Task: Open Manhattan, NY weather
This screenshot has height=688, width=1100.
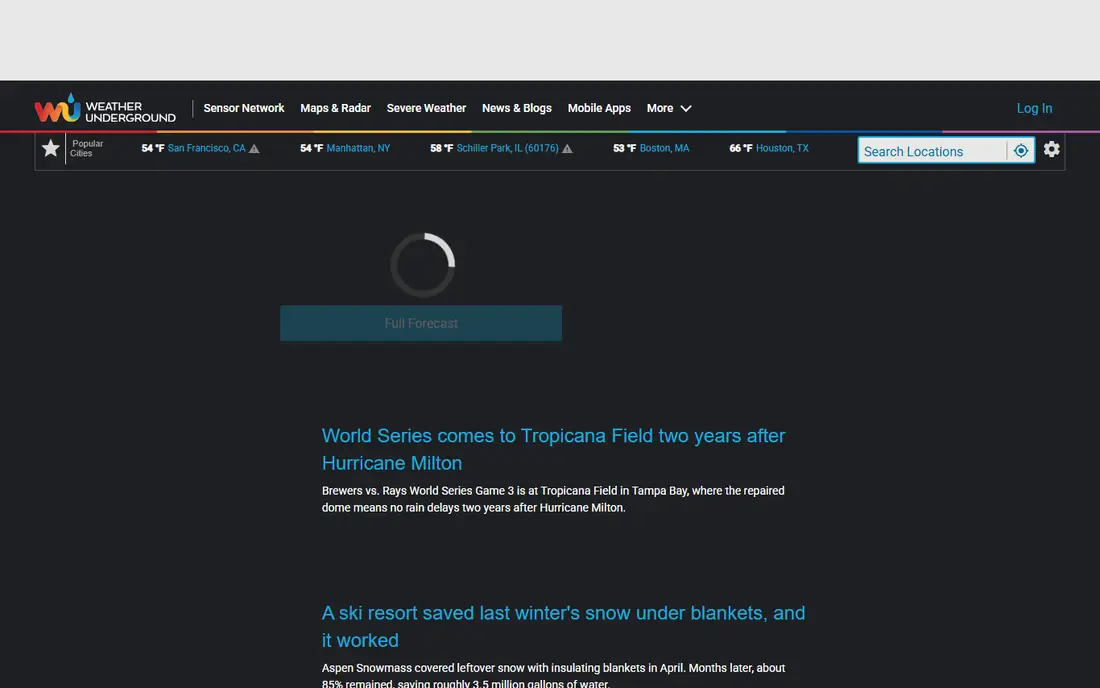Action: point(358,148)
